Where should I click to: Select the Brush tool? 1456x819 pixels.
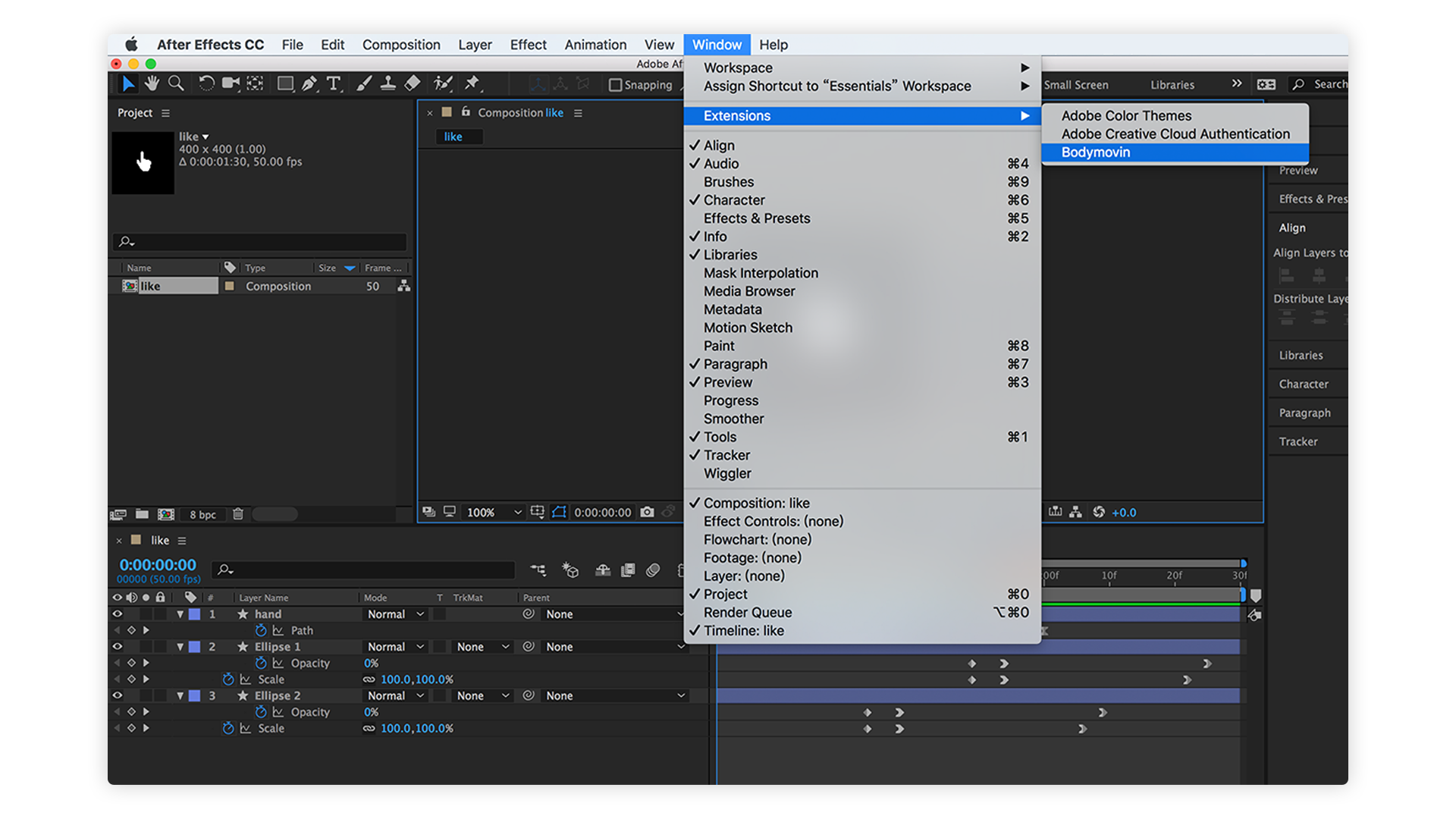coord(364,83)
